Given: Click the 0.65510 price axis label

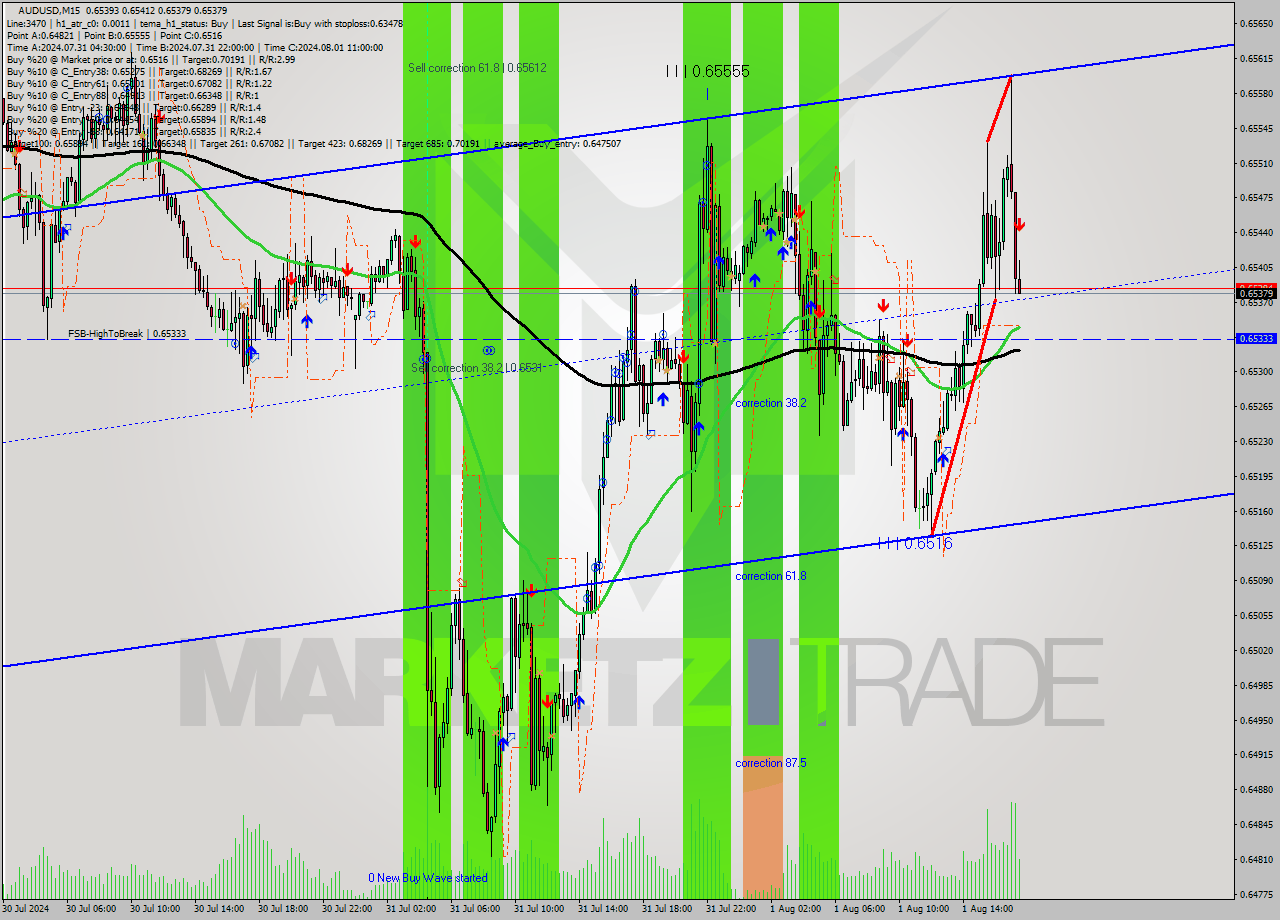Looking at the screenshot, I should (1256, 163).
